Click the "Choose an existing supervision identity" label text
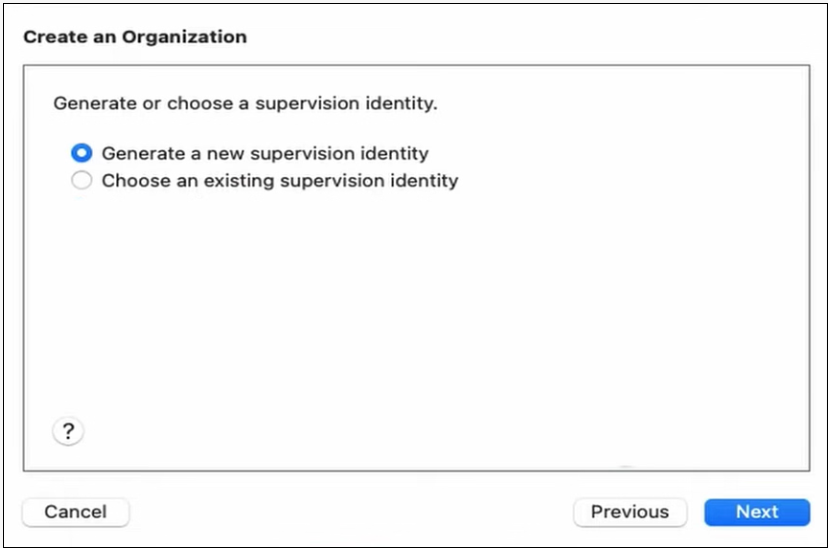The height and width of the screenshot is (548, 828). 280,181
